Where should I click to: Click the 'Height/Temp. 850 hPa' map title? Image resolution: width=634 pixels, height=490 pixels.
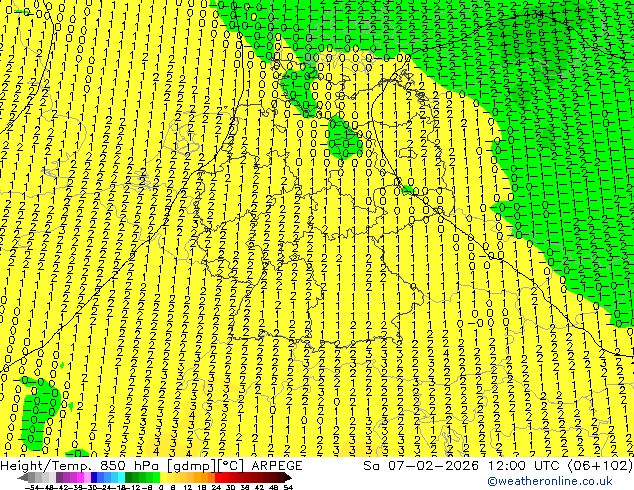pyautogui.click(x=79, y=466)
